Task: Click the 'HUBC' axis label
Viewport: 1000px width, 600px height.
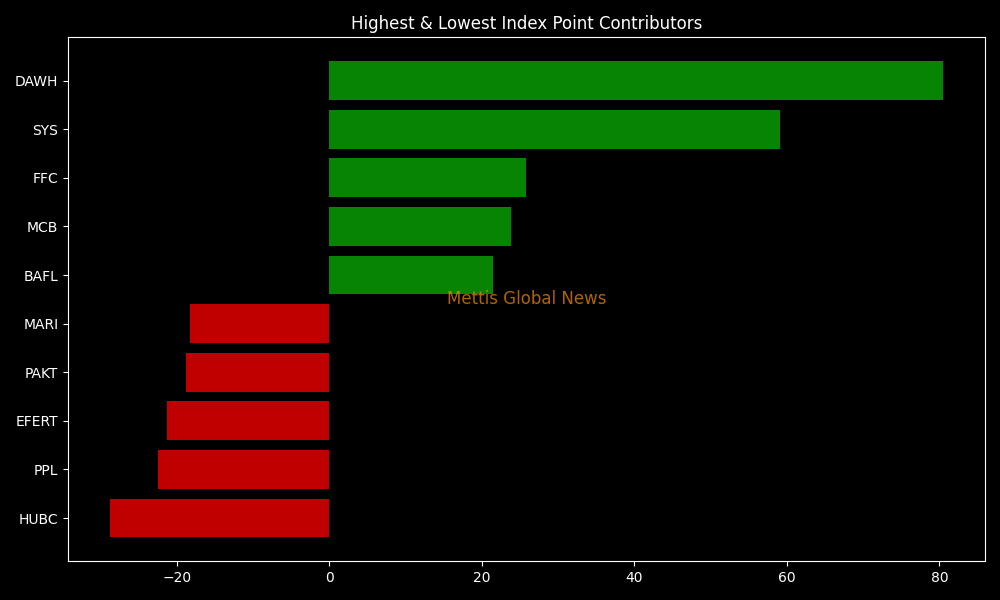Action: pyautogui.click(x=38, y=519)
